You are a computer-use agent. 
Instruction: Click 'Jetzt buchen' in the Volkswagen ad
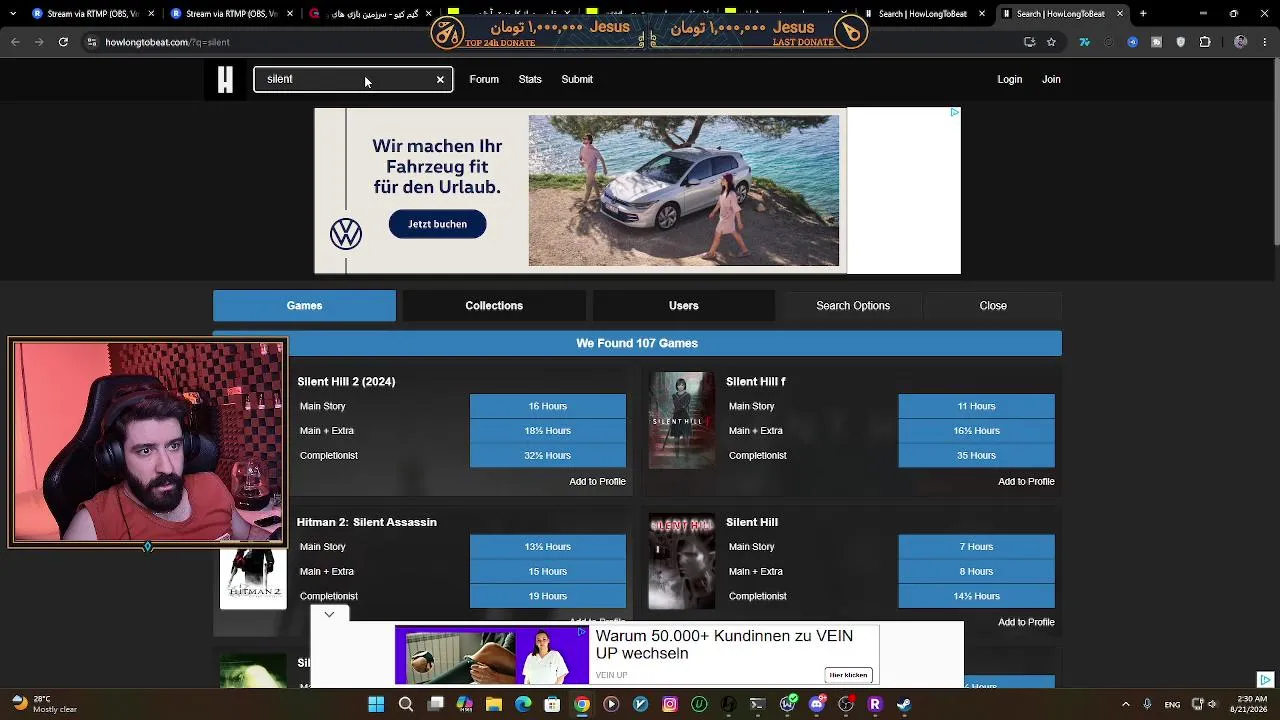[x=437, y=224]
